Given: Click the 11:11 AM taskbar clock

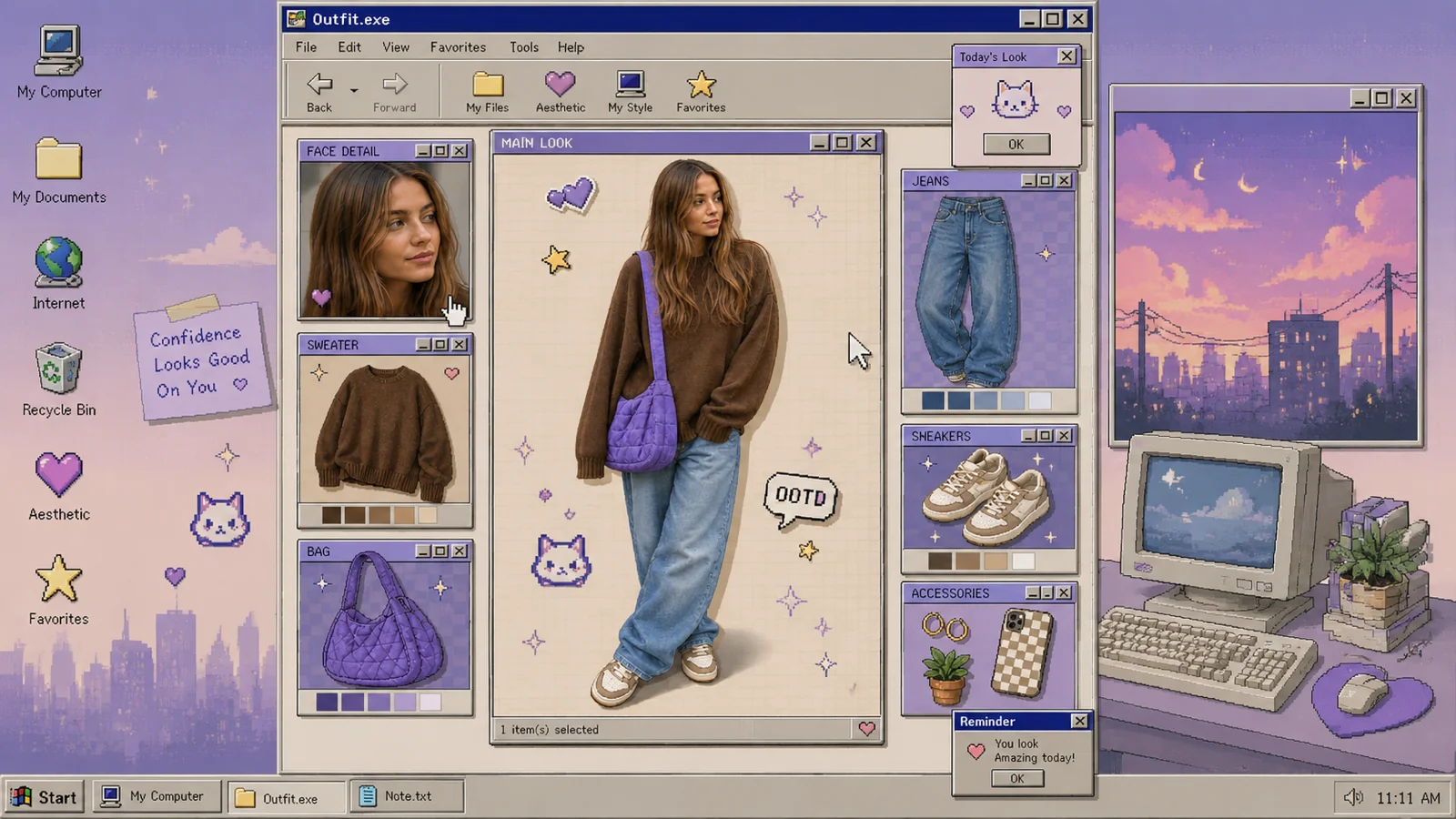Looking at the screenshot, I should (x=1408, y=798).
